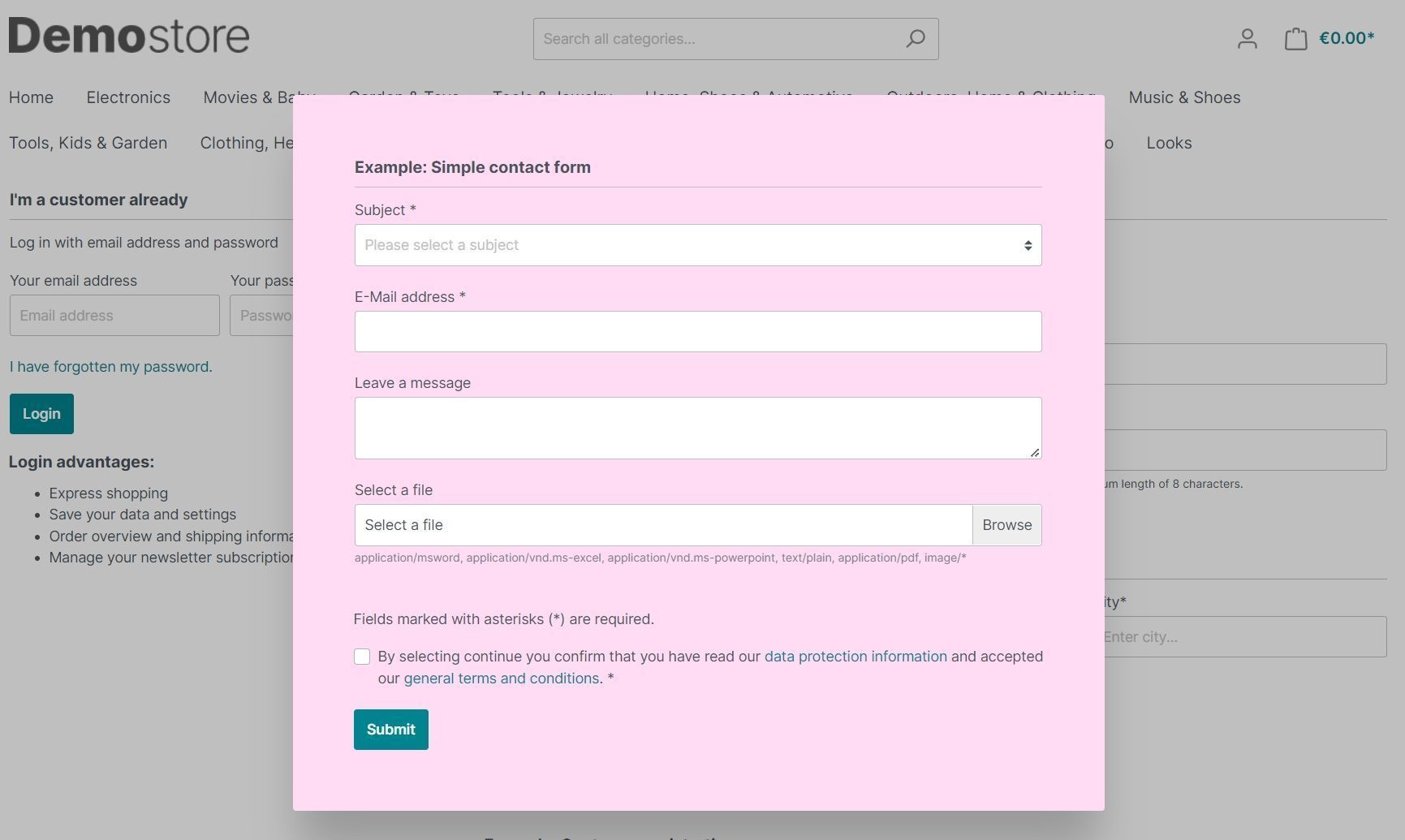
Task: Open the shopping cart bag icon
Action: tap(1295, 39)
